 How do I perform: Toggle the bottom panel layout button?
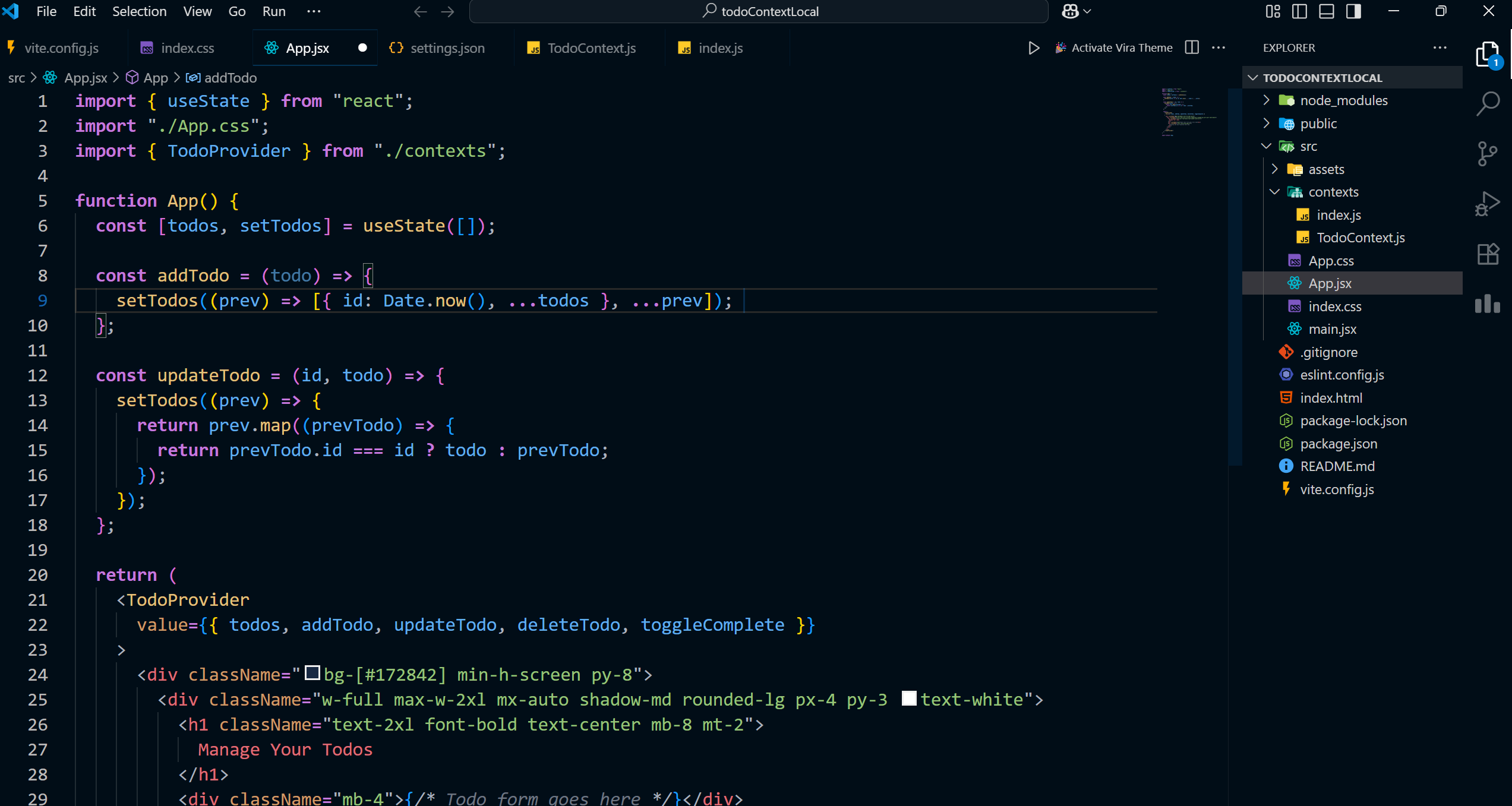click(x=1327, y=11)
